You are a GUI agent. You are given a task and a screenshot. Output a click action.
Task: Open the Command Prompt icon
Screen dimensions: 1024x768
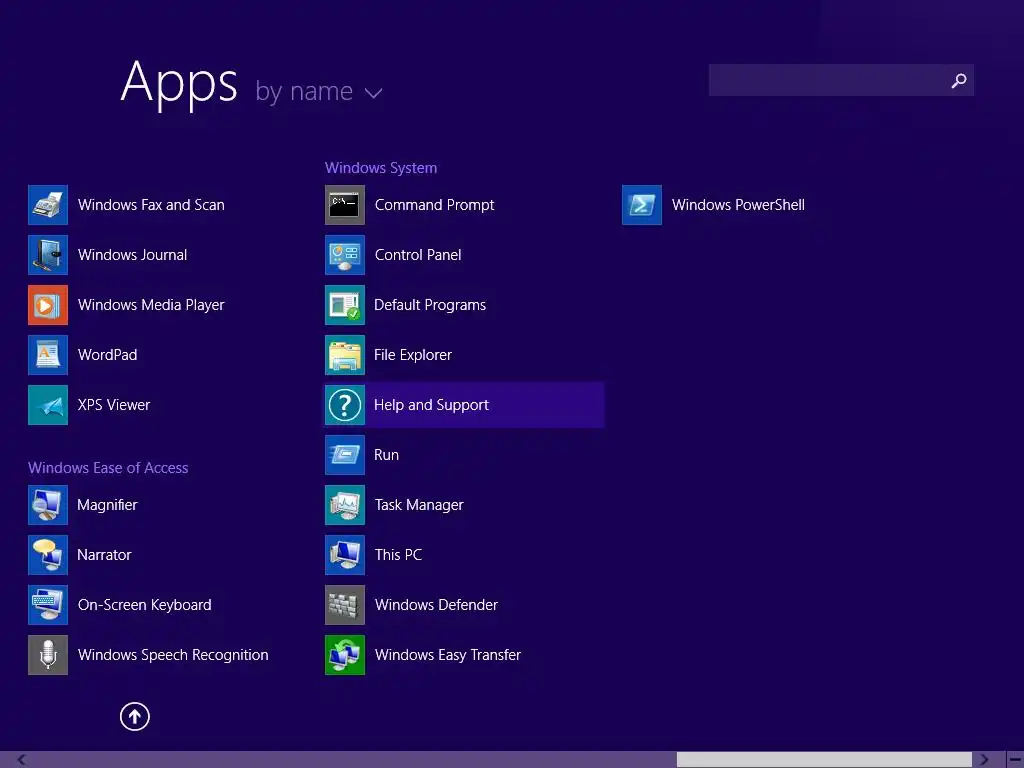345,205
